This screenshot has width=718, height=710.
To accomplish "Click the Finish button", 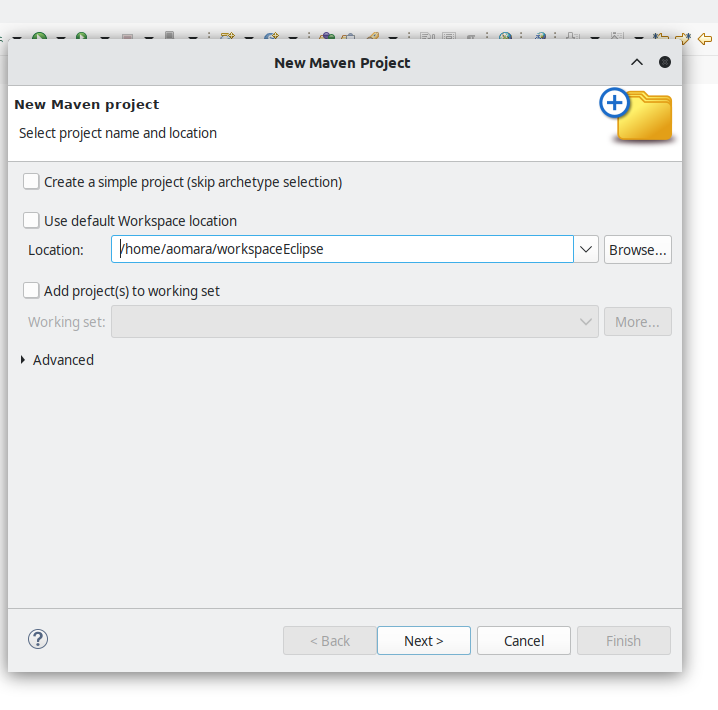I will 623,641.
